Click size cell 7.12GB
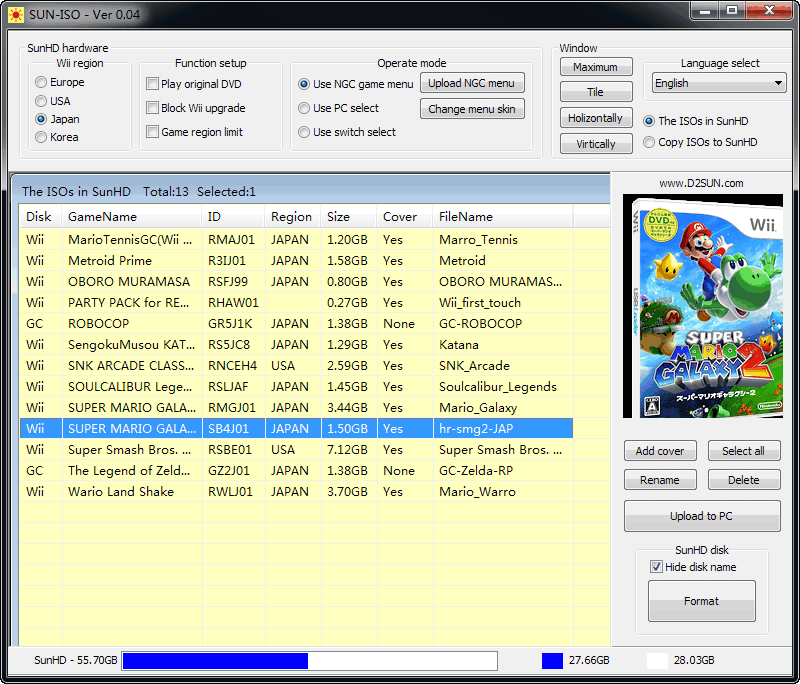The height and width of the screenshot is (684, 800). 347,450
